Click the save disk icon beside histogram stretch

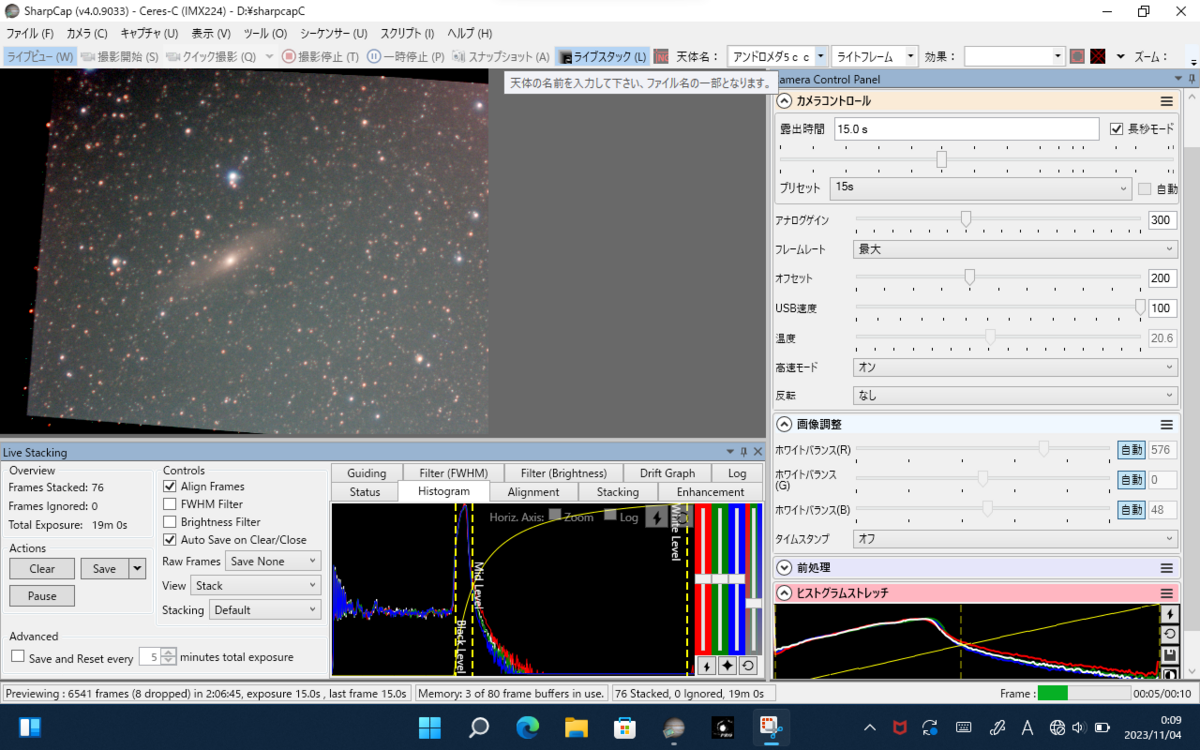tap(1171, 654)
